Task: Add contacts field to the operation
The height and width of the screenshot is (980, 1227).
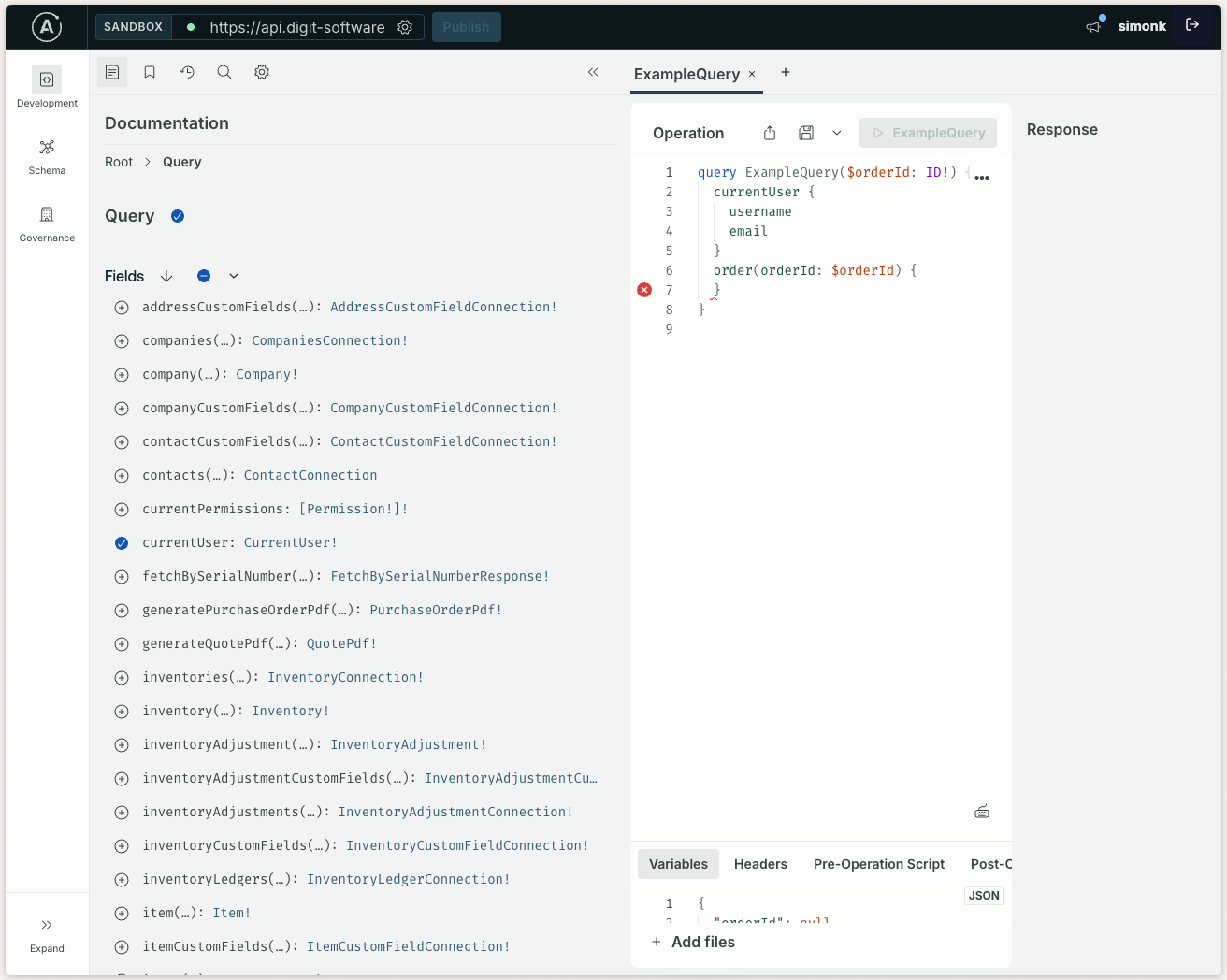Action: 122,476
